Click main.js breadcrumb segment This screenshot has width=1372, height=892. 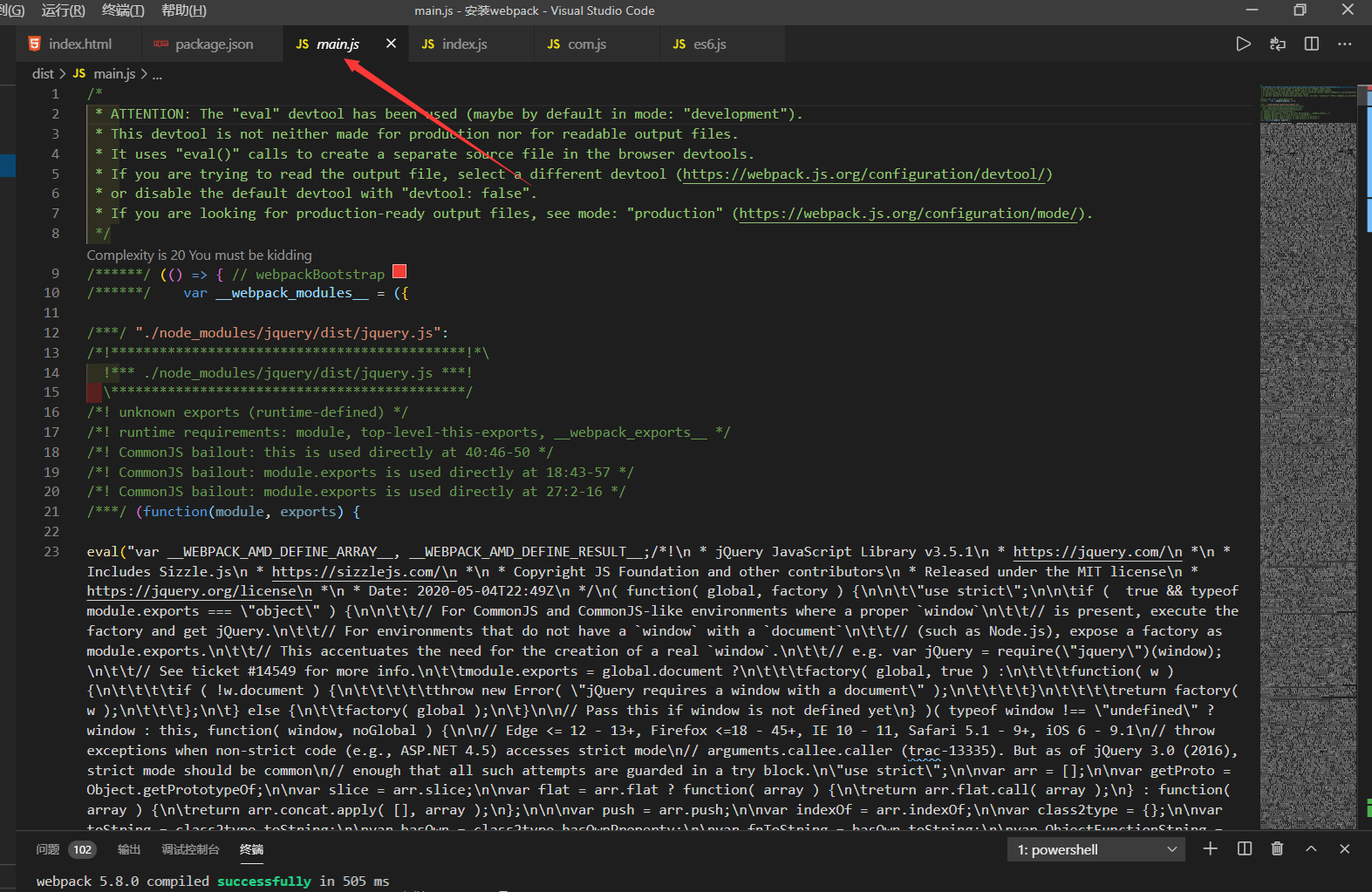point(114,74)
